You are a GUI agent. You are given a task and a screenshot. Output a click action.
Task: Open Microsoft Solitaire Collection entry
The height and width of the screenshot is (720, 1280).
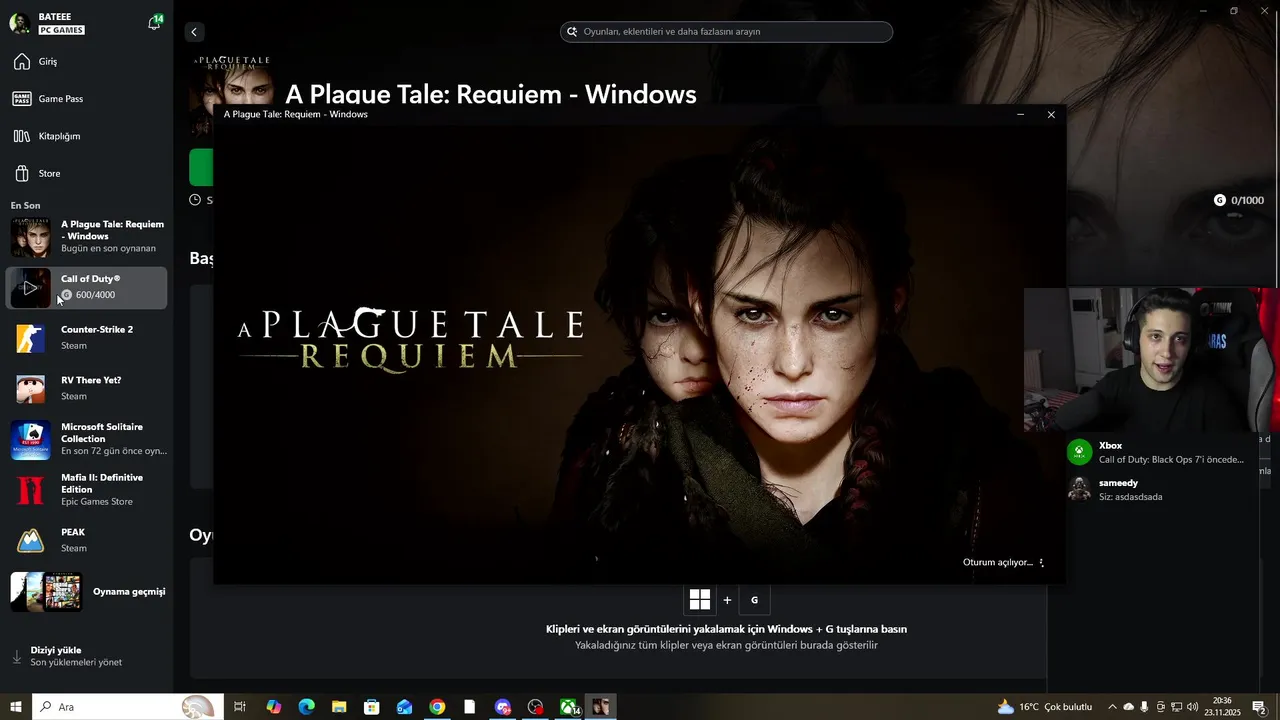click(x=86, y=439)
